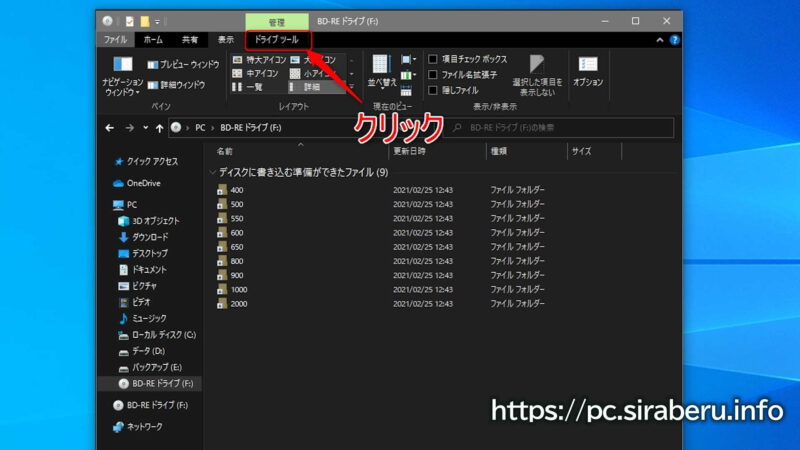
Task: Sort by 更新日時 column header
Action: pyautogui.click(x=409, y=152)
